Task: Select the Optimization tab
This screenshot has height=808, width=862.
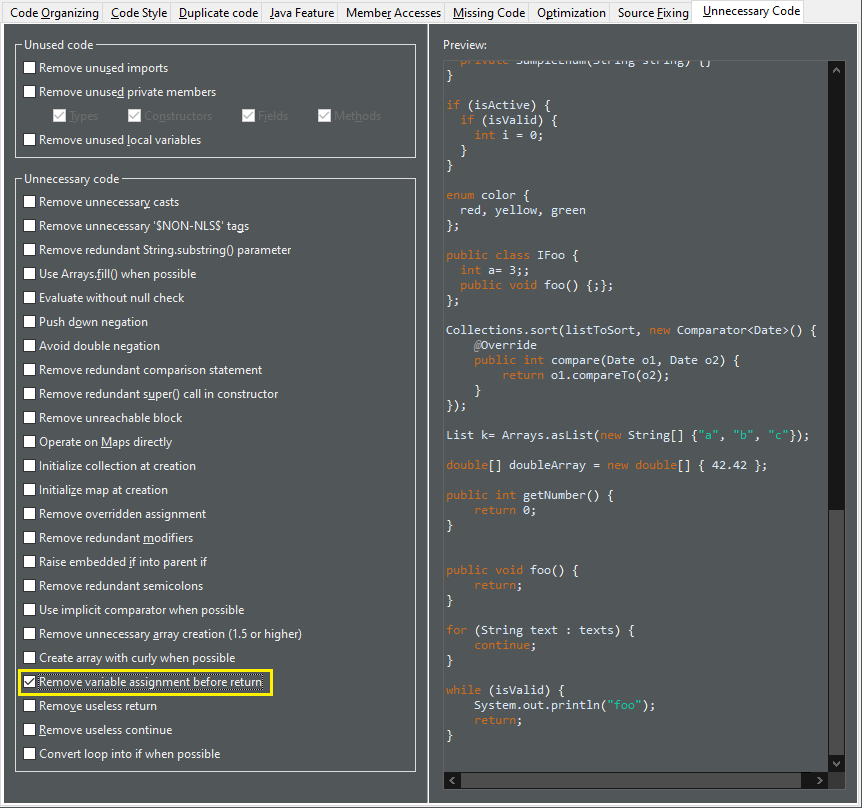Action: (571, 13)
